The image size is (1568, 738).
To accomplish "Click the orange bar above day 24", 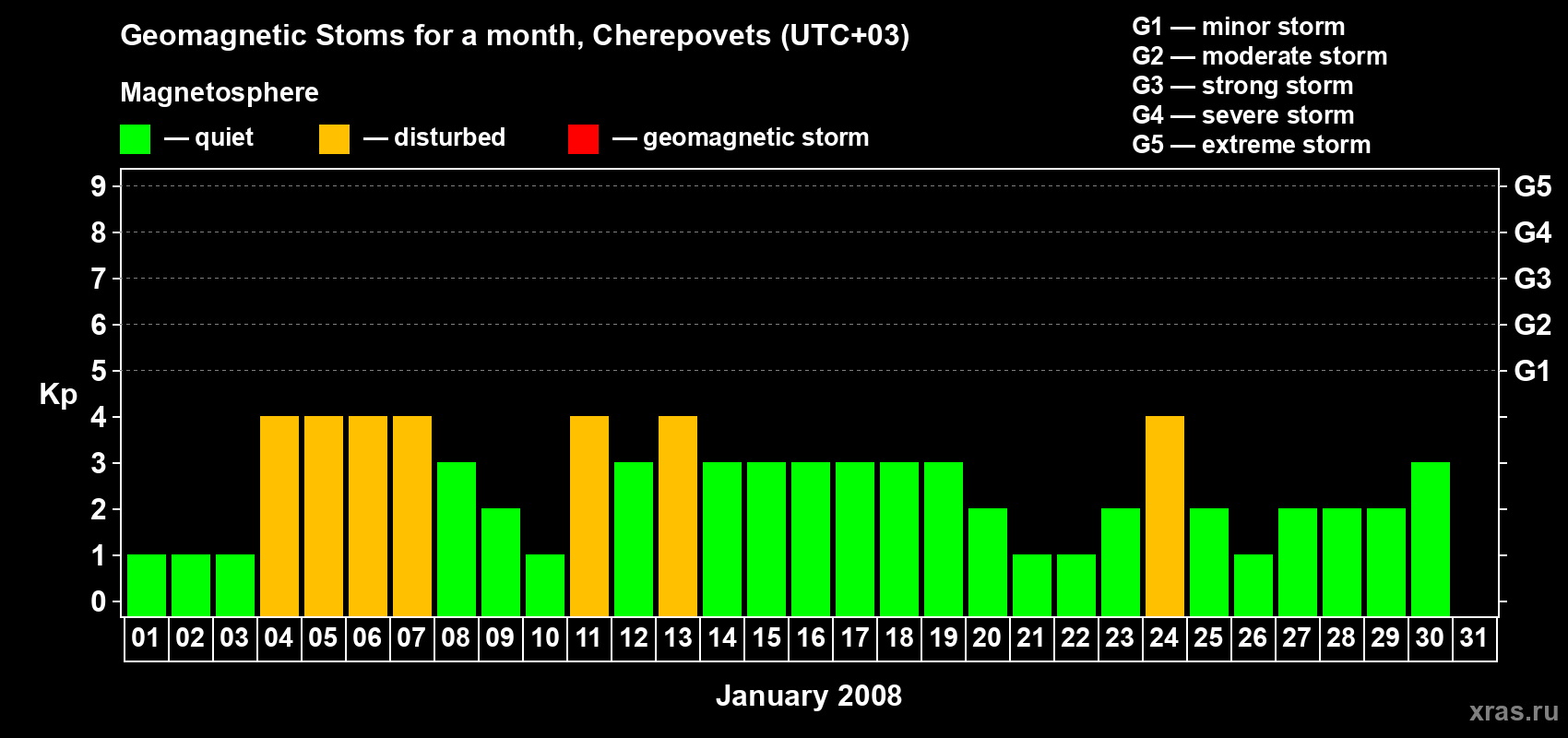I will tap(1165, 516).
